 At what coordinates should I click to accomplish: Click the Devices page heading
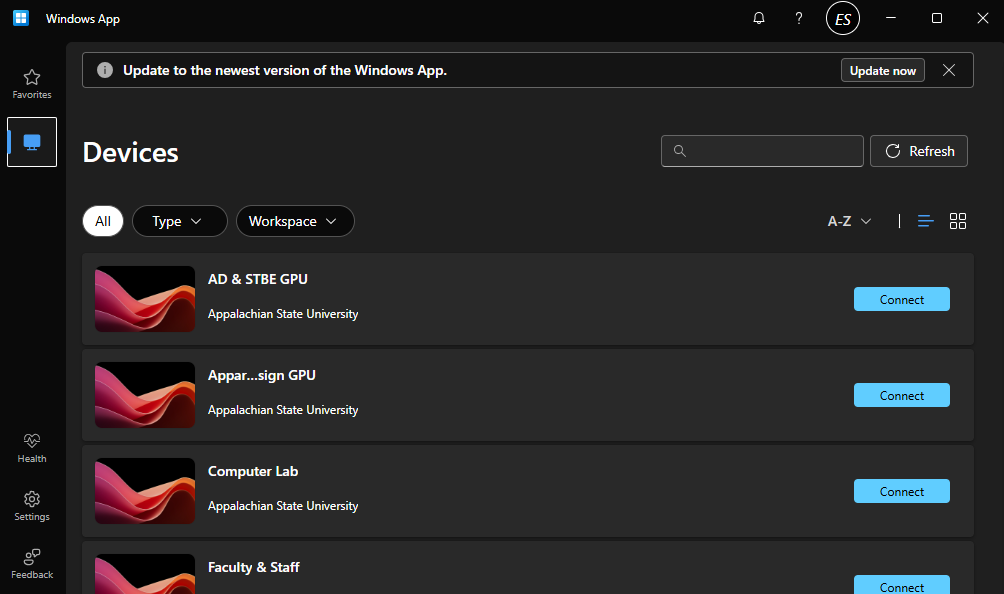tap(131, 152)
